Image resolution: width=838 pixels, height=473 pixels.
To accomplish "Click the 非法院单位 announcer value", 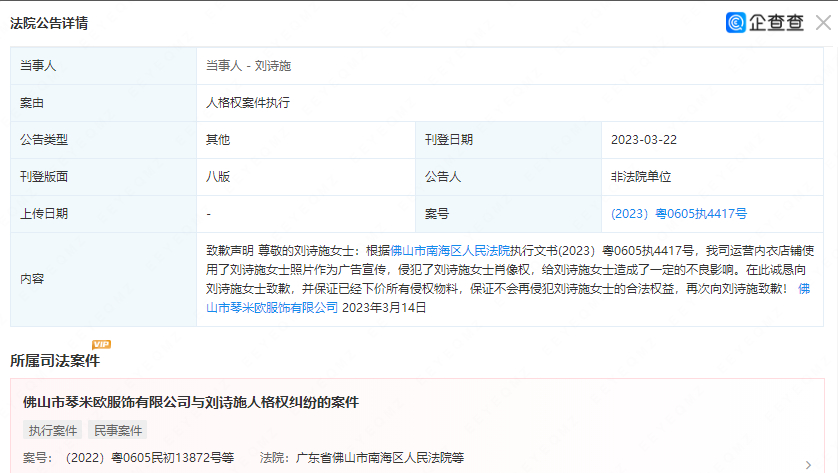I will (x=641, y=177).
